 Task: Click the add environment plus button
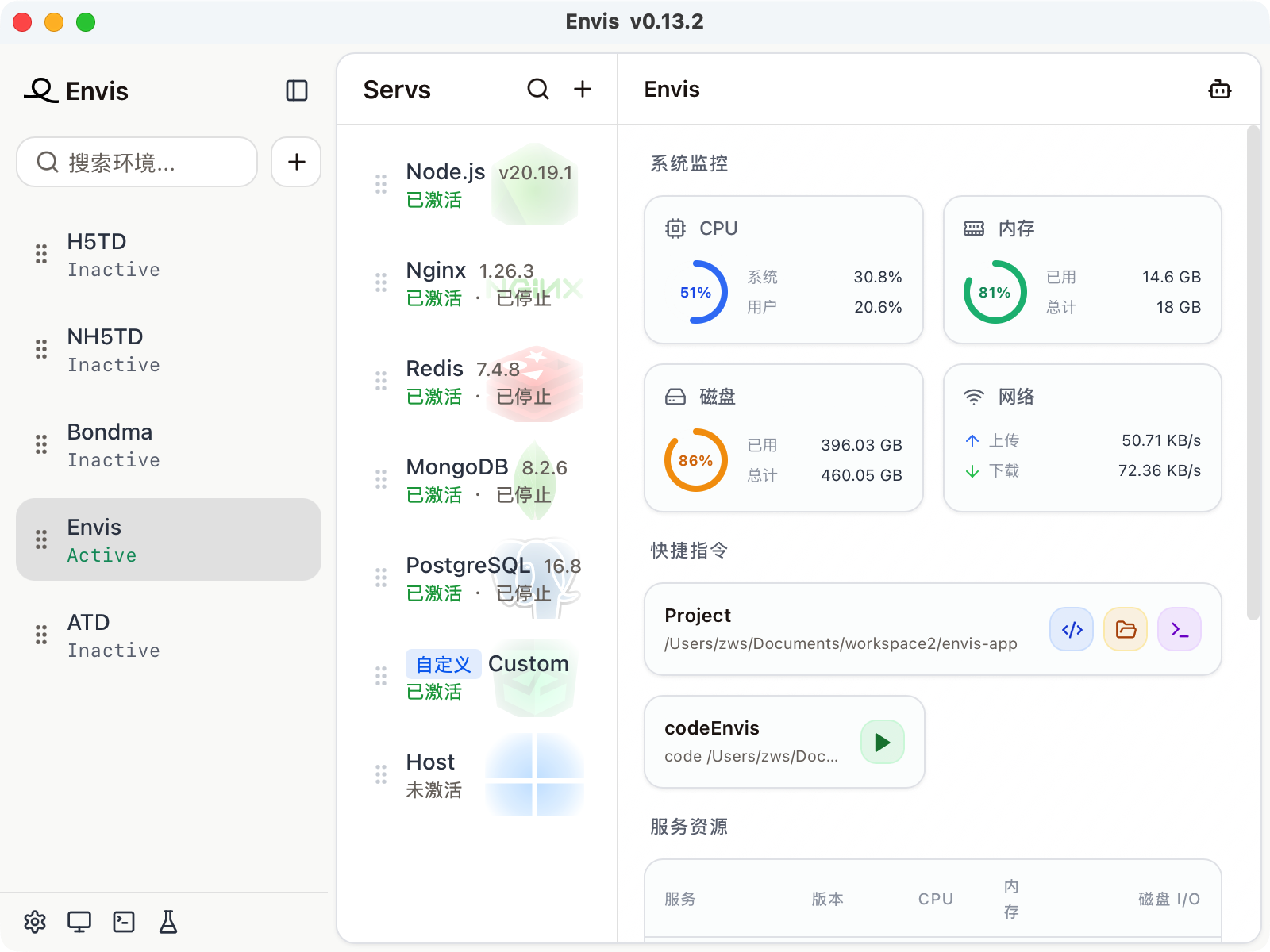tap(296, 162)
